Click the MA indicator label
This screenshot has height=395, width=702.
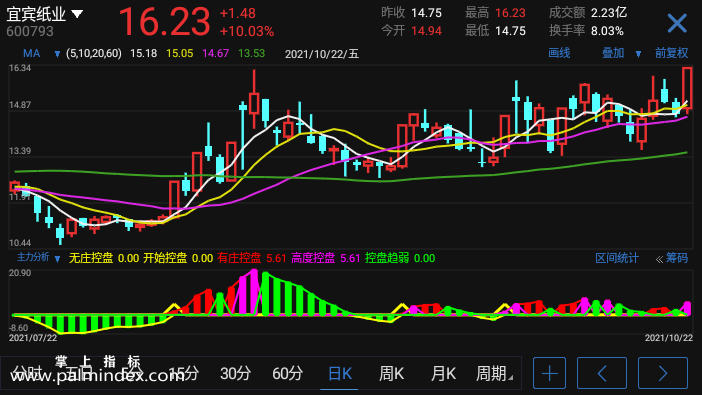pyautogui.click(x=31, y=54)
